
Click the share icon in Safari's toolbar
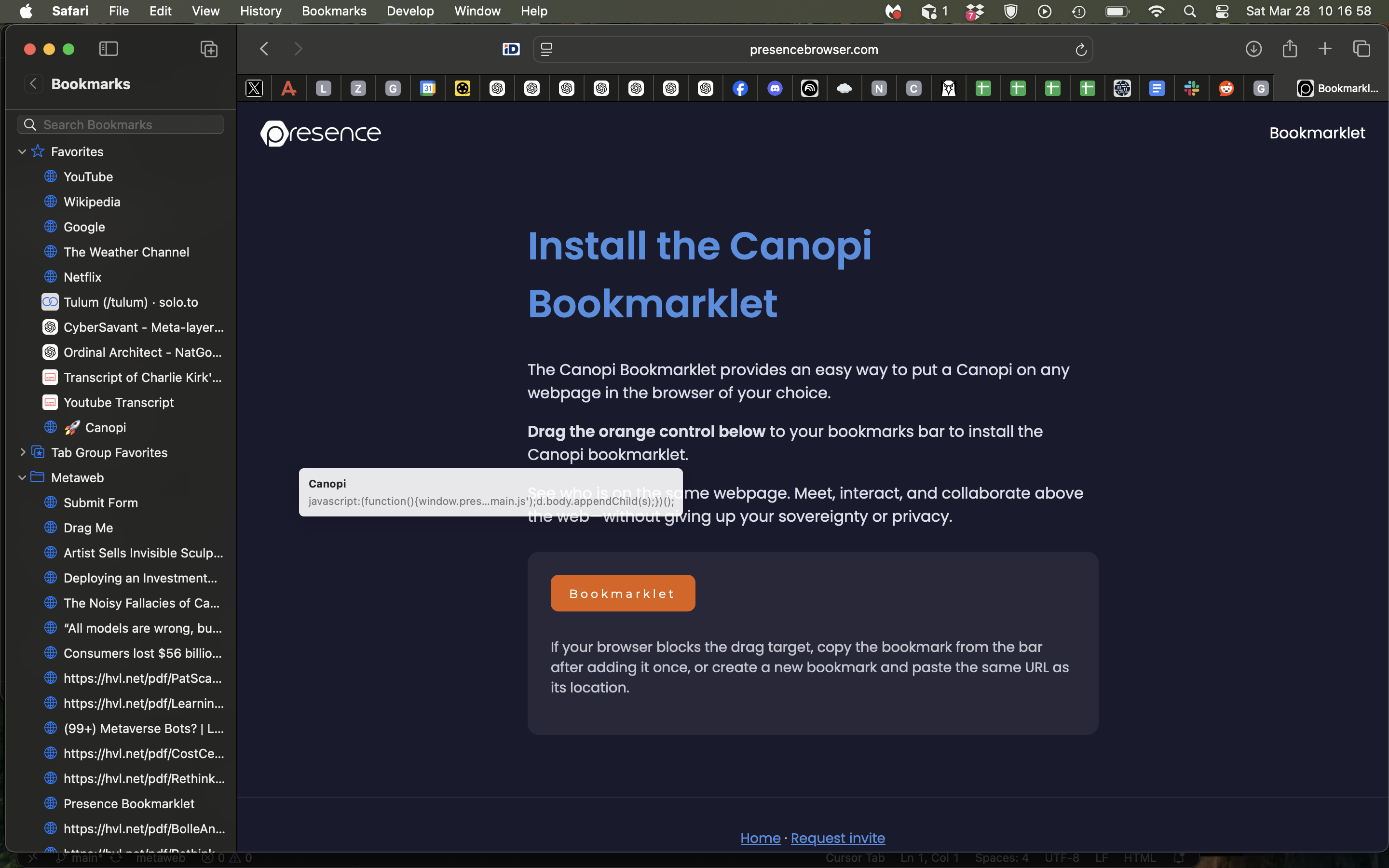[1289, 49]
